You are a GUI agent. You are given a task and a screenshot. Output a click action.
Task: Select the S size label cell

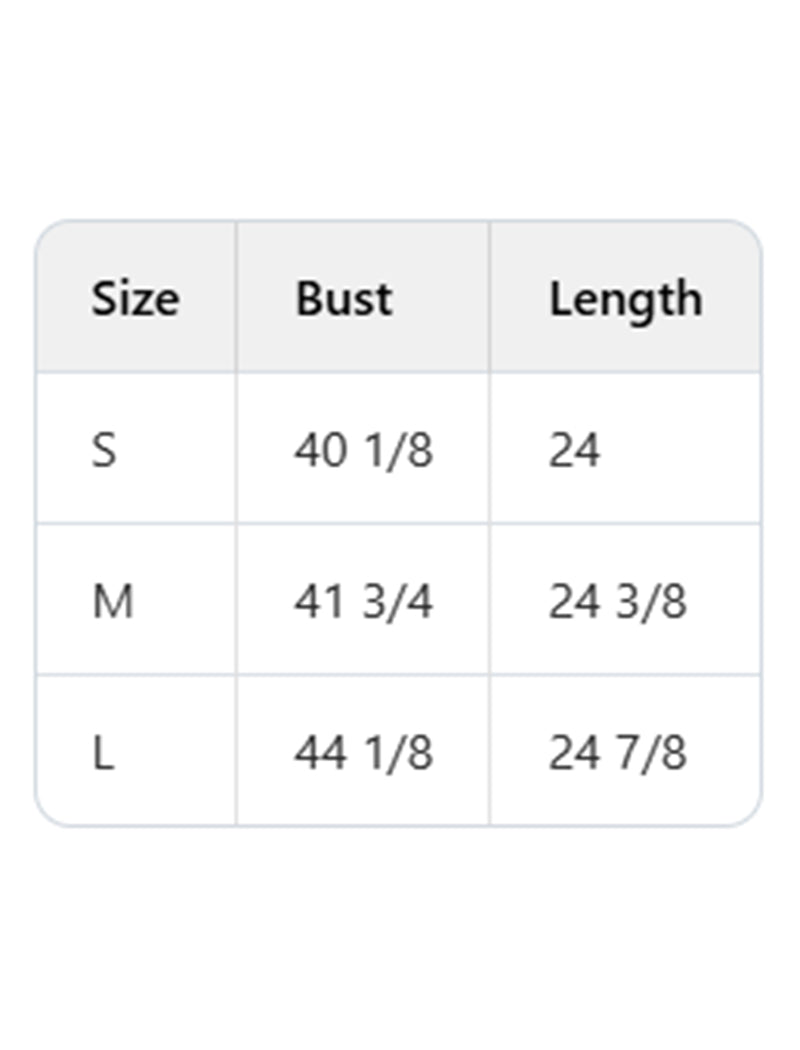pos(104,450)
